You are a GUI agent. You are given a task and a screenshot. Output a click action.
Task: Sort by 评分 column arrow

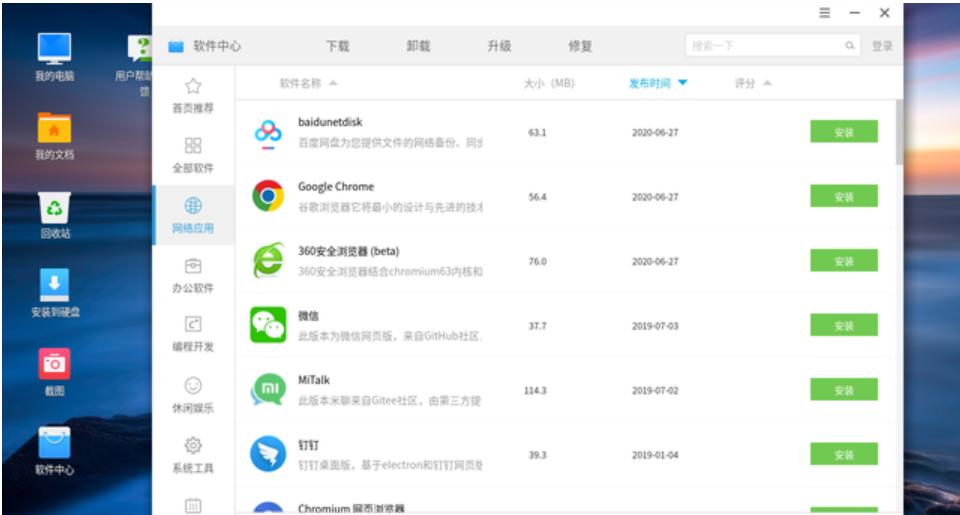767,83
